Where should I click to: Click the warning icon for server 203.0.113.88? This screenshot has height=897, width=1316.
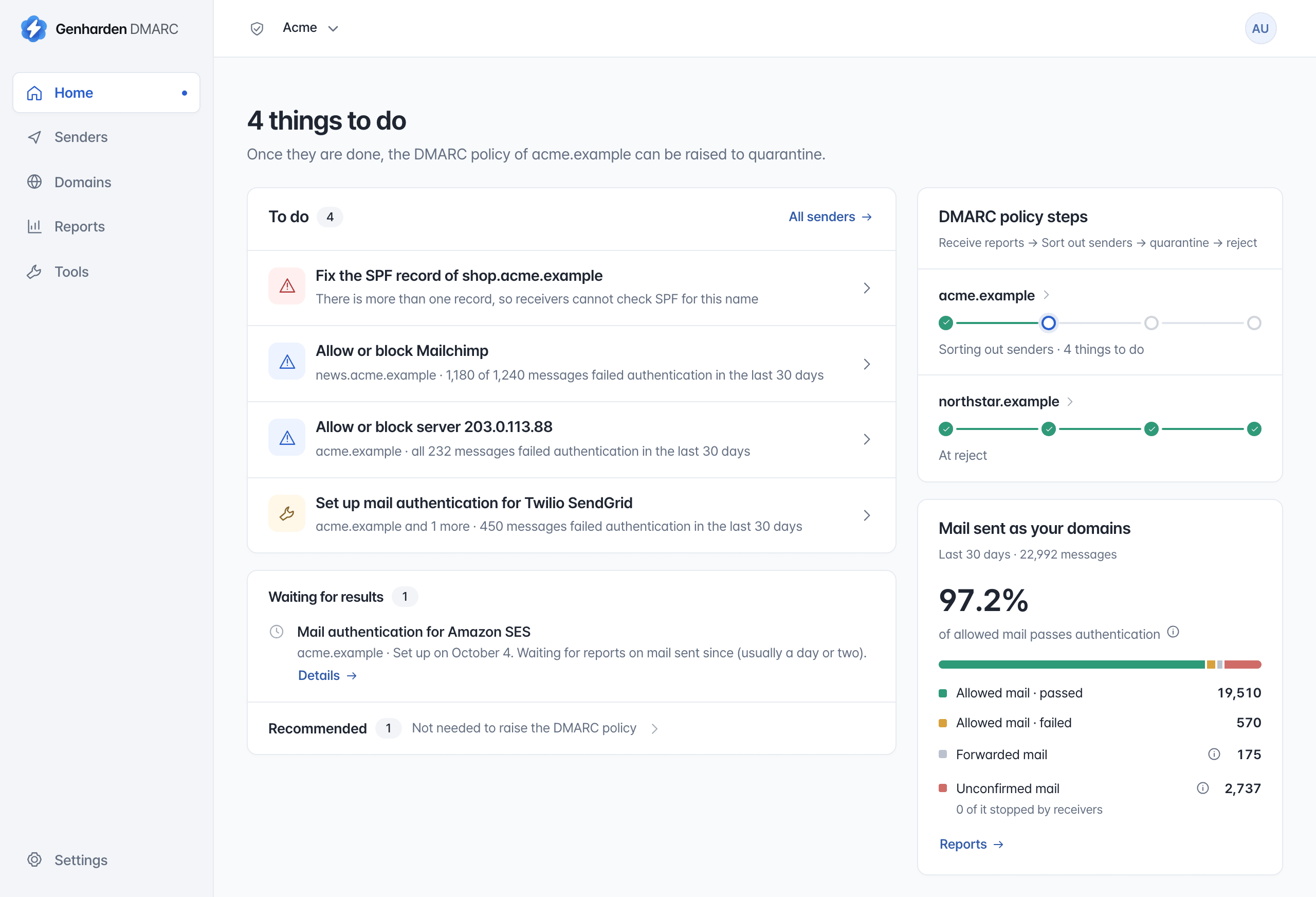287,438
